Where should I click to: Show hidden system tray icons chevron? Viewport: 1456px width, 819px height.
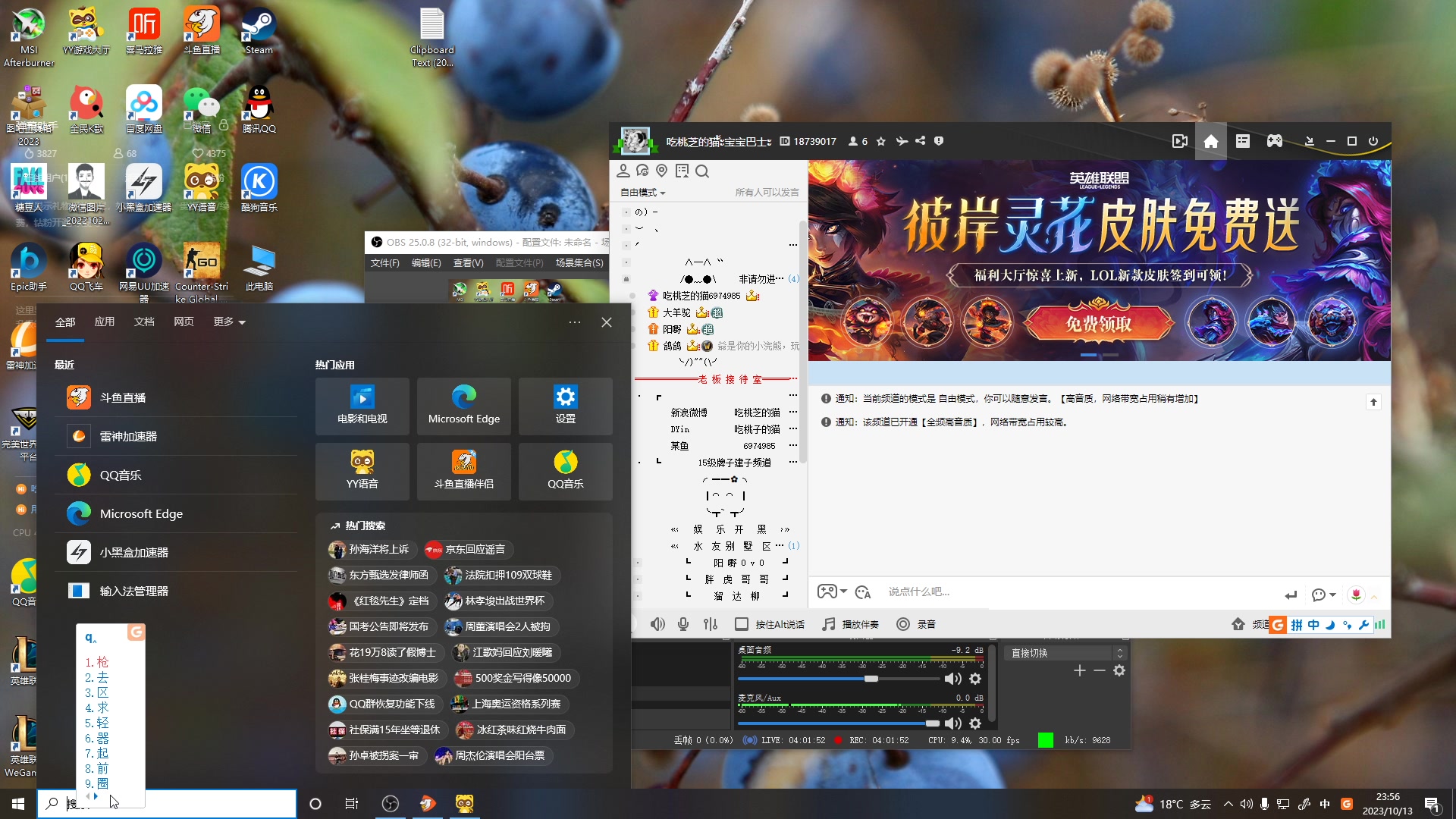pyautogui.click(x=1228, y=804)
